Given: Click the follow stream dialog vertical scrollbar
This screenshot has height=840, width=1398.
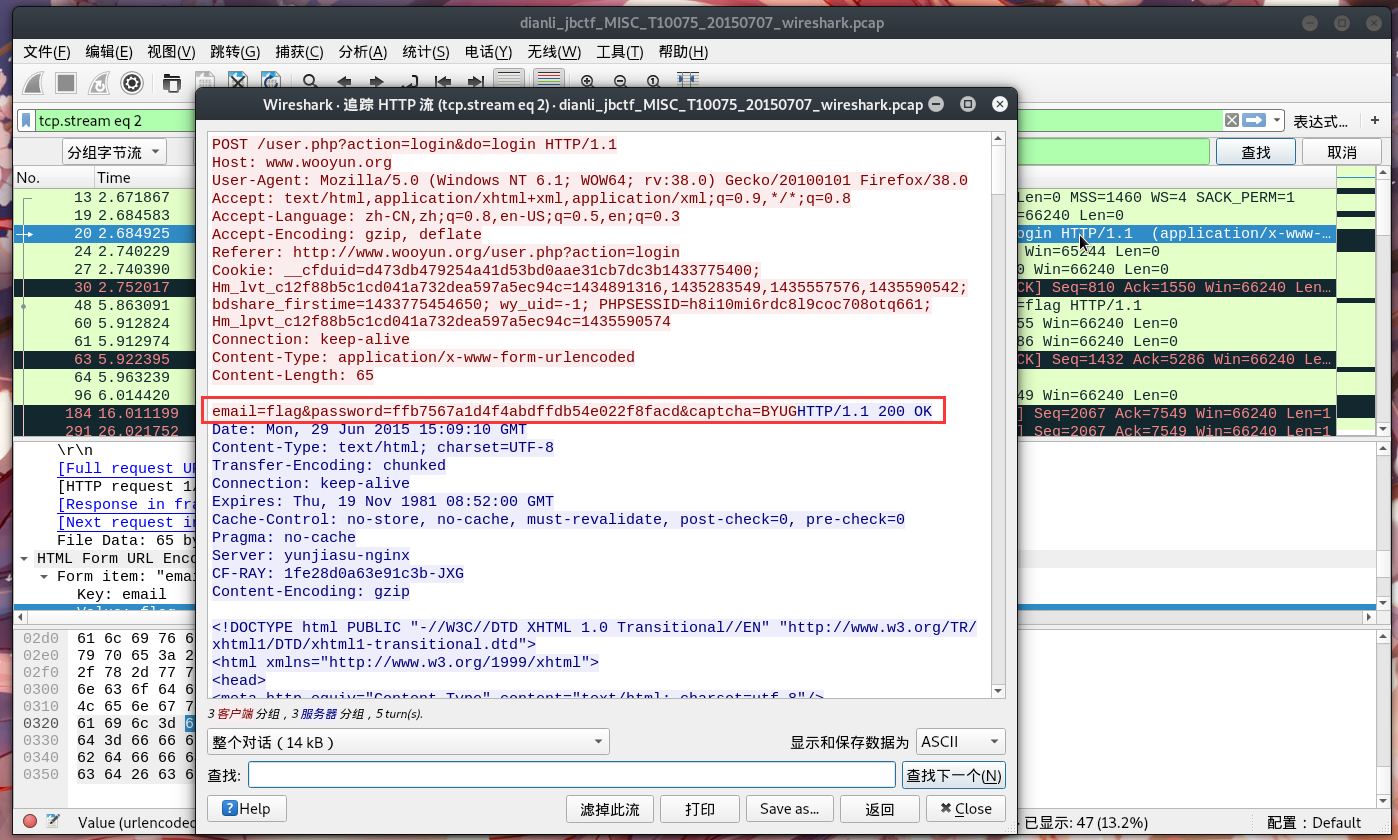Looking at the screenshot, I should (x=998, y=415).
